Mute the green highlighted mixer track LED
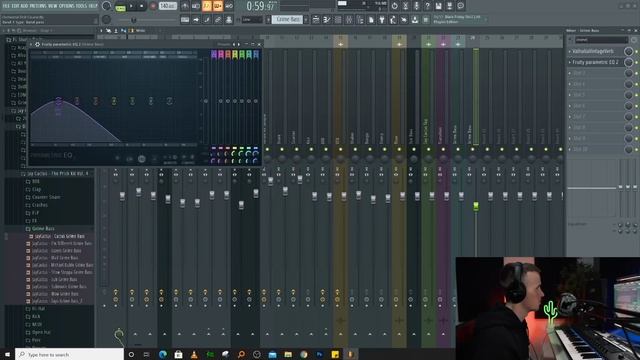The image size is (640, 360). [429, 149]
